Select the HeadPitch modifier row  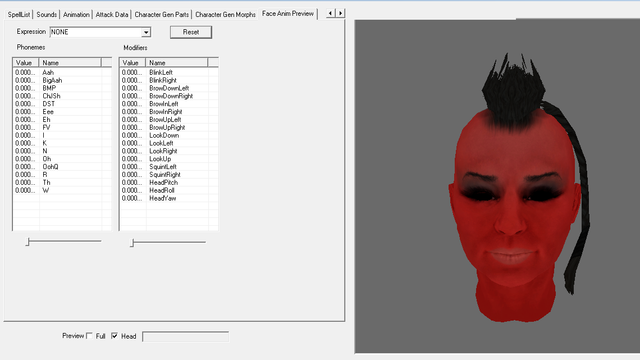coord(169,182)
